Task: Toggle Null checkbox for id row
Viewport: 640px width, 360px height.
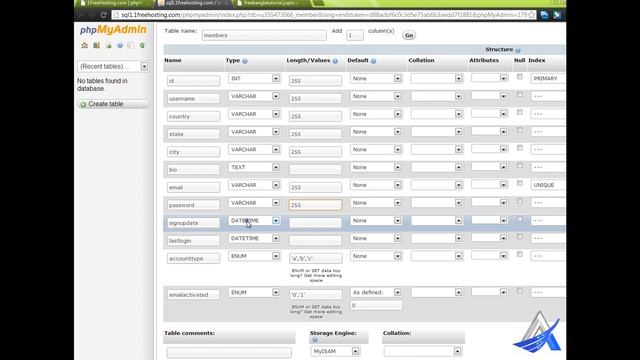Action: [x=520, y=77]
